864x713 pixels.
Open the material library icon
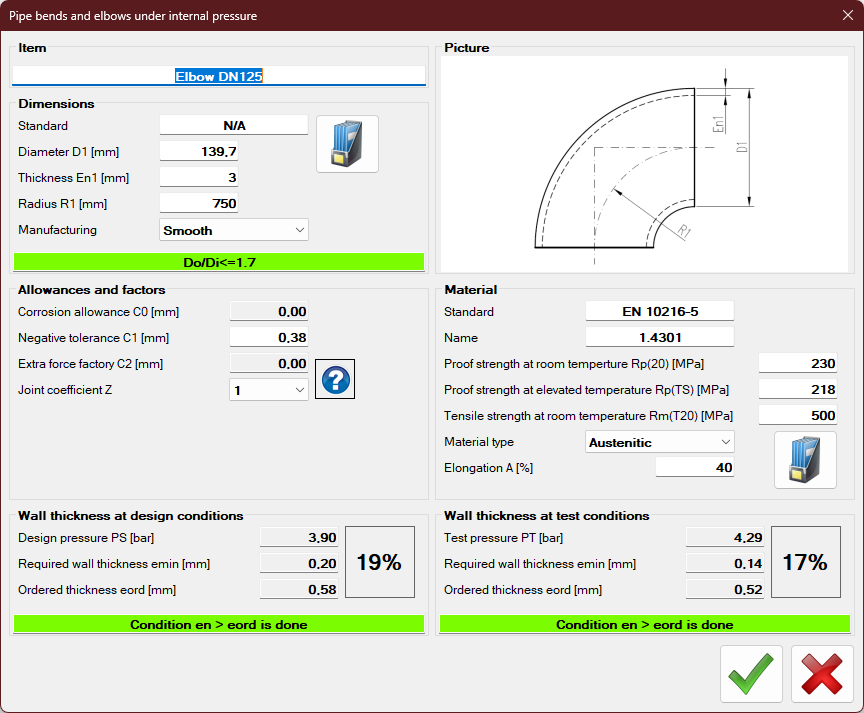coord(805,460)
